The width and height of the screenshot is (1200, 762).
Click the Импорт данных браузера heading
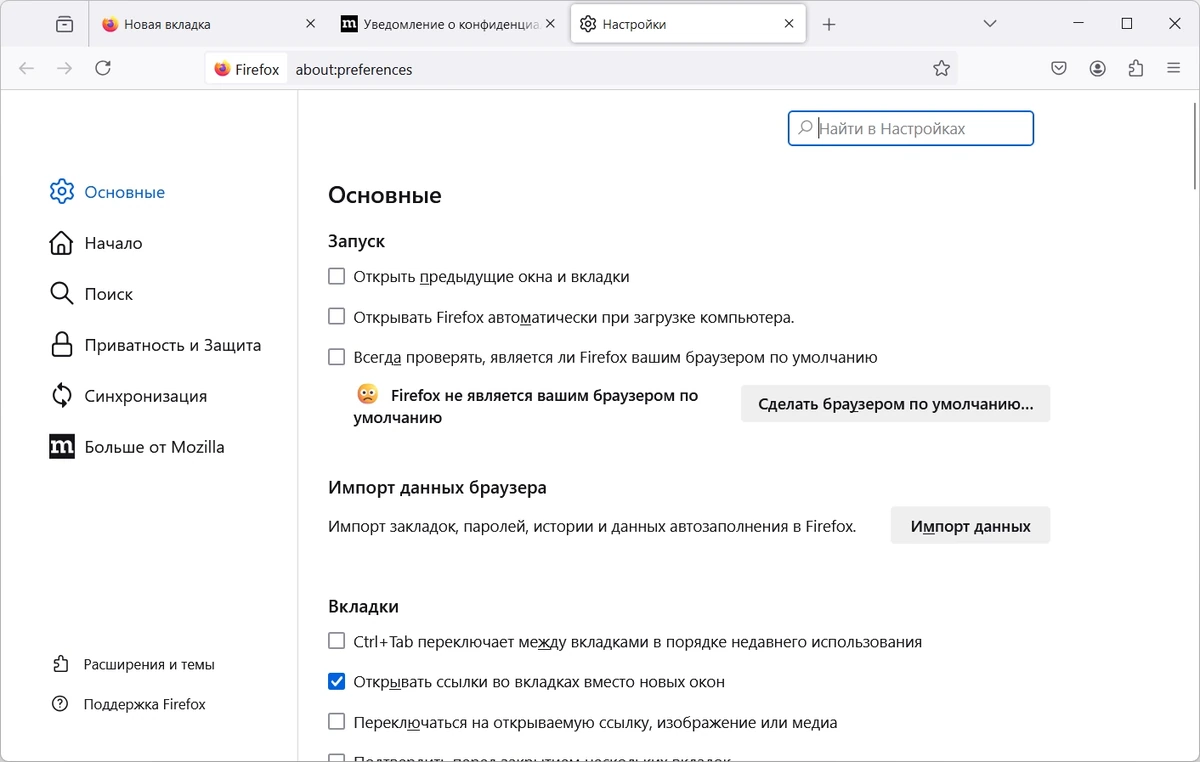pos(437,488)
